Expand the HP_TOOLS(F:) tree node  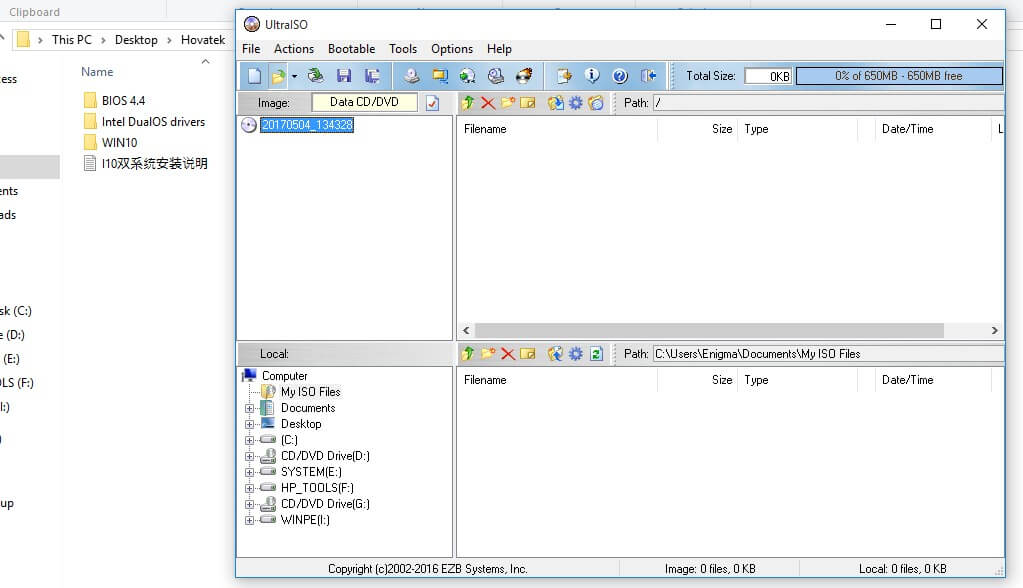[249, 488]
